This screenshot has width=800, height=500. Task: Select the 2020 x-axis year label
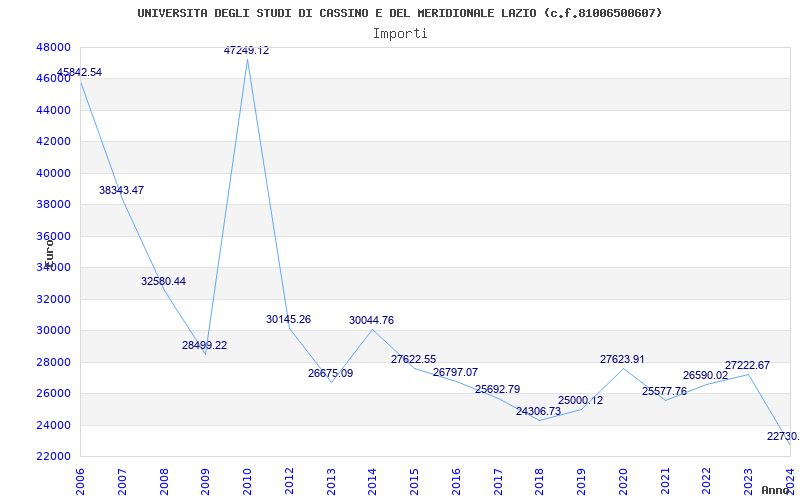point(623,482)
